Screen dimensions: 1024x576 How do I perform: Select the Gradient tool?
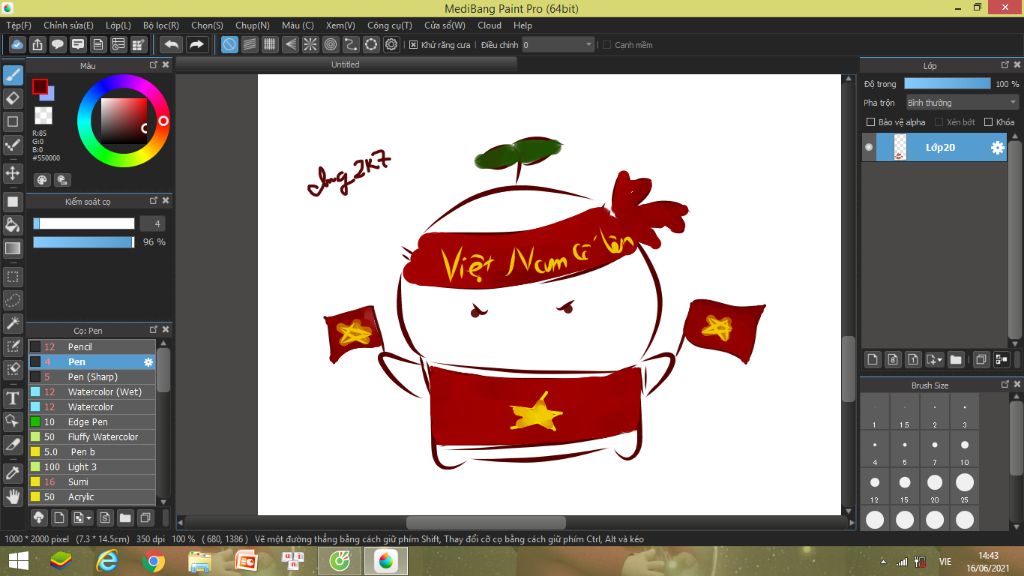tap(12, 248)
